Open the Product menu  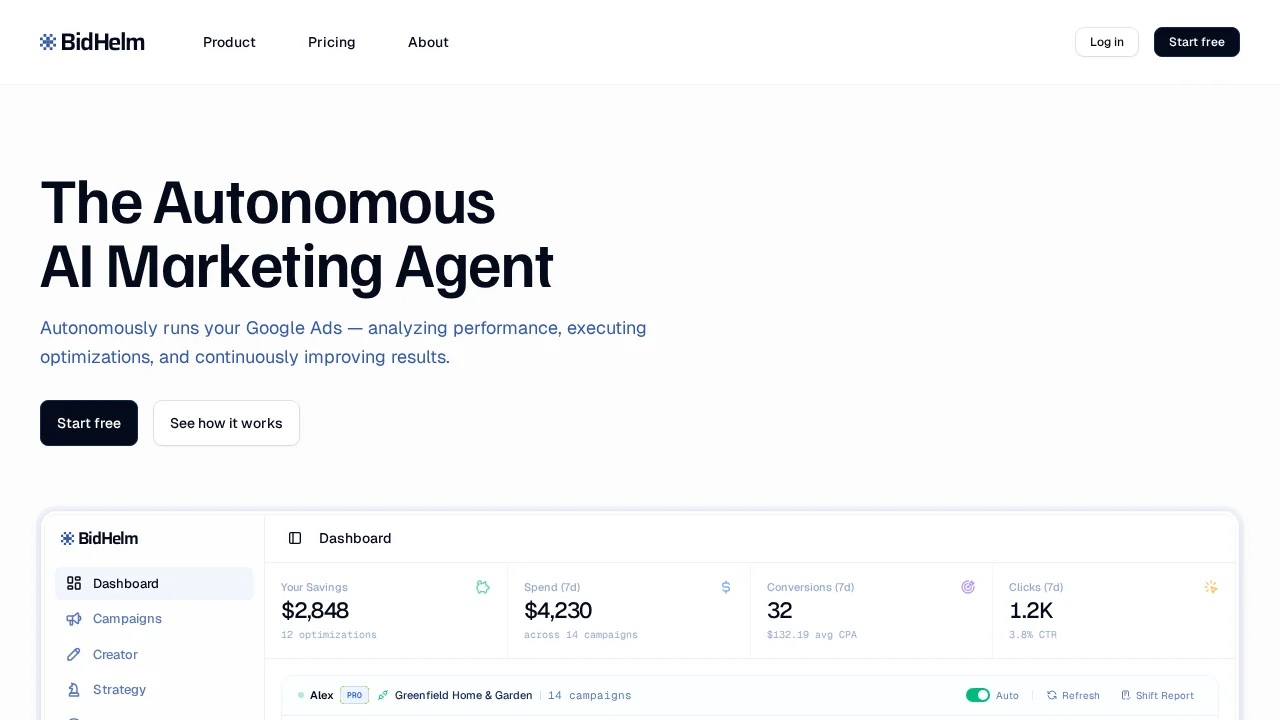coord(229,42)
